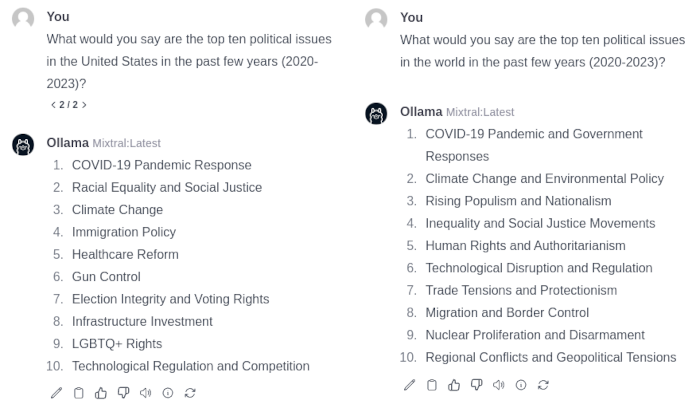Image resolution: width=700 pixels, height=406 pixels.
Task: Regenerate the world issues response
Action: pos(543,385)
